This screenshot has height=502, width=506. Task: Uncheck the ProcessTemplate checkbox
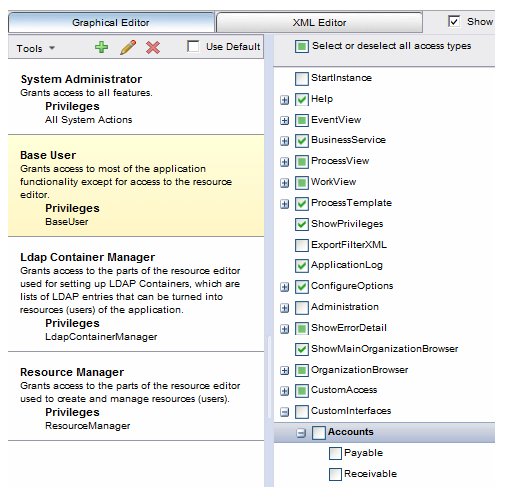pyautogui.click(x=302, y=204)
